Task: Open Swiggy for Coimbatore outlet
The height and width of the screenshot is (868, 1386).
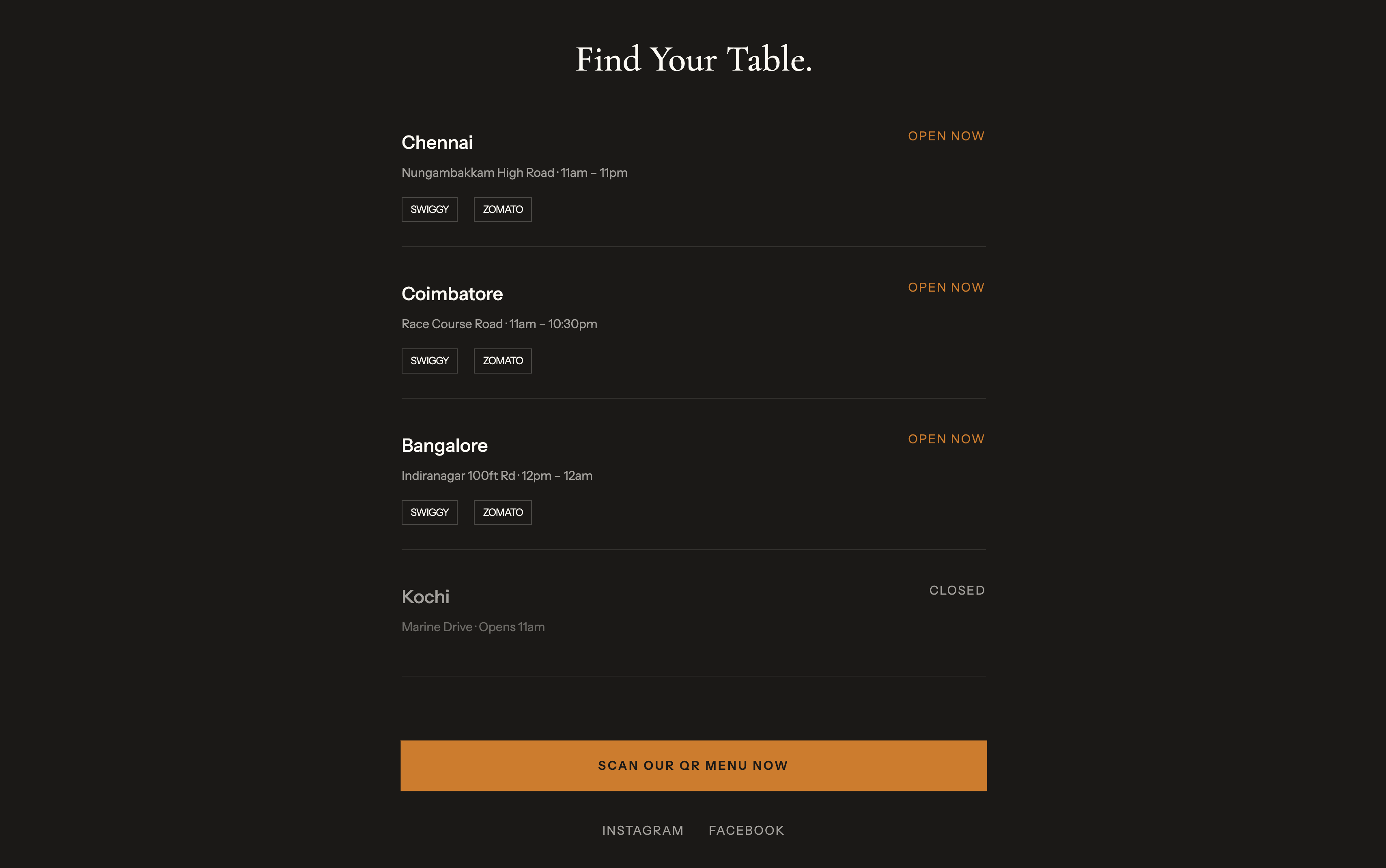Action: tap(429, 361)
